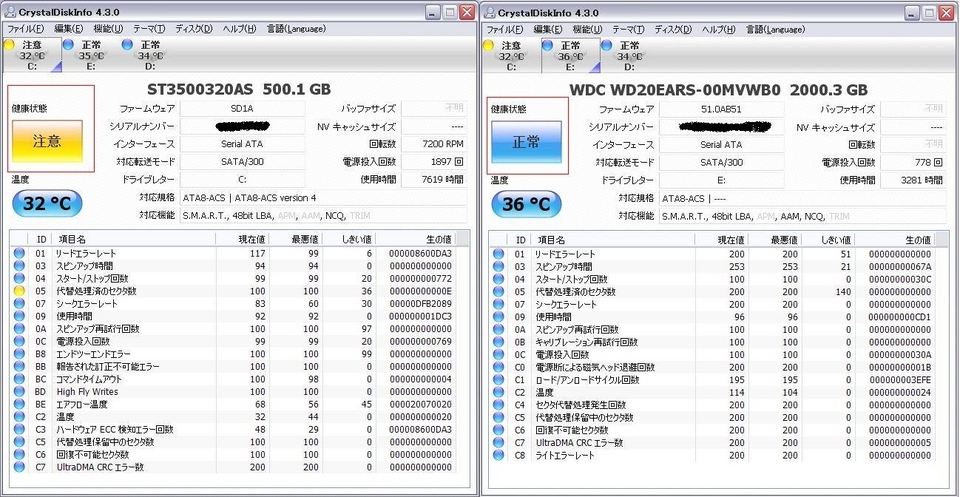Click WDC WD20EARS-00MVWB0 drive title

pyautogui.click(x=718, y=90)
